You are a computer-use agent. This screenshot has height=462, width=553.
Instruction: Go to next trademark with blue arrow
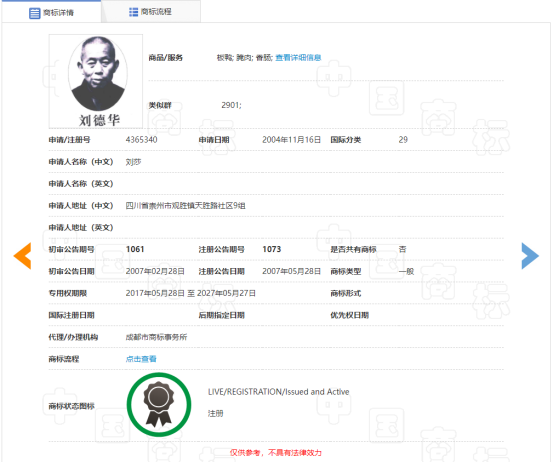coord(530,256)
